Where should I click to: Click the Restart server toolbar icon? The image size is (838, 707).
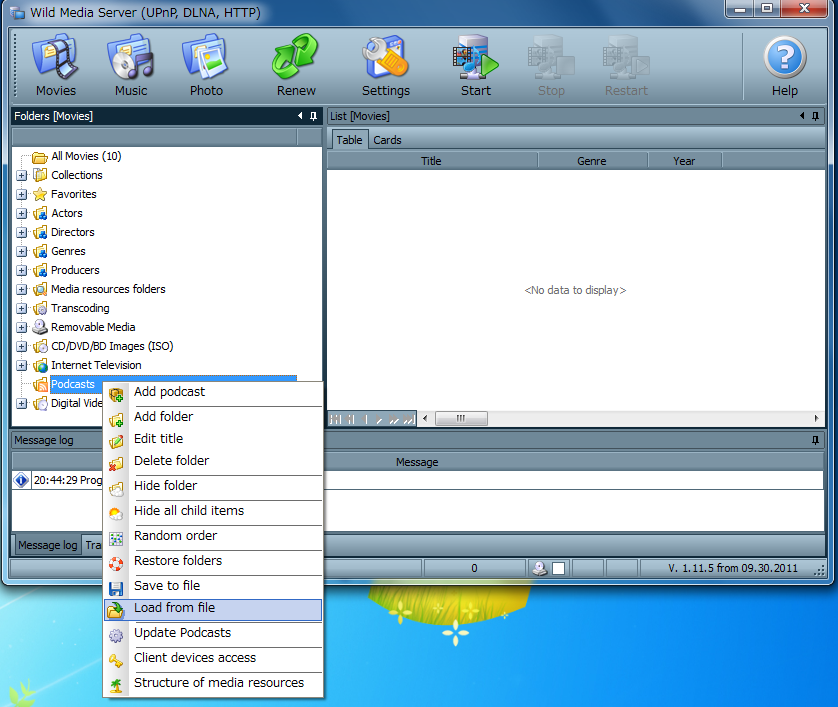point(626,65)
